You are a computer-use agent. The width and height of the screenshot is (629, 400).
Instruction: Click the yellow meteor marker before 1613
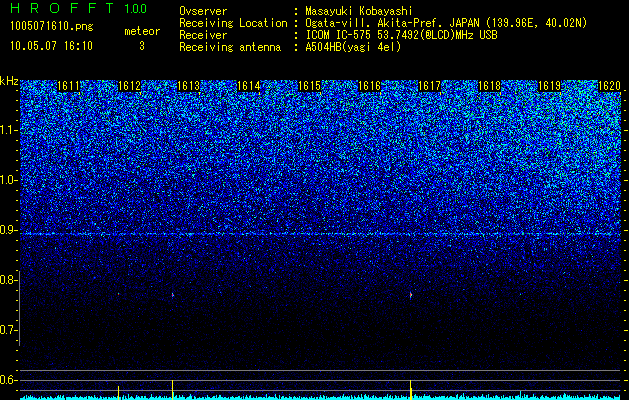click(x=172, y=389)
